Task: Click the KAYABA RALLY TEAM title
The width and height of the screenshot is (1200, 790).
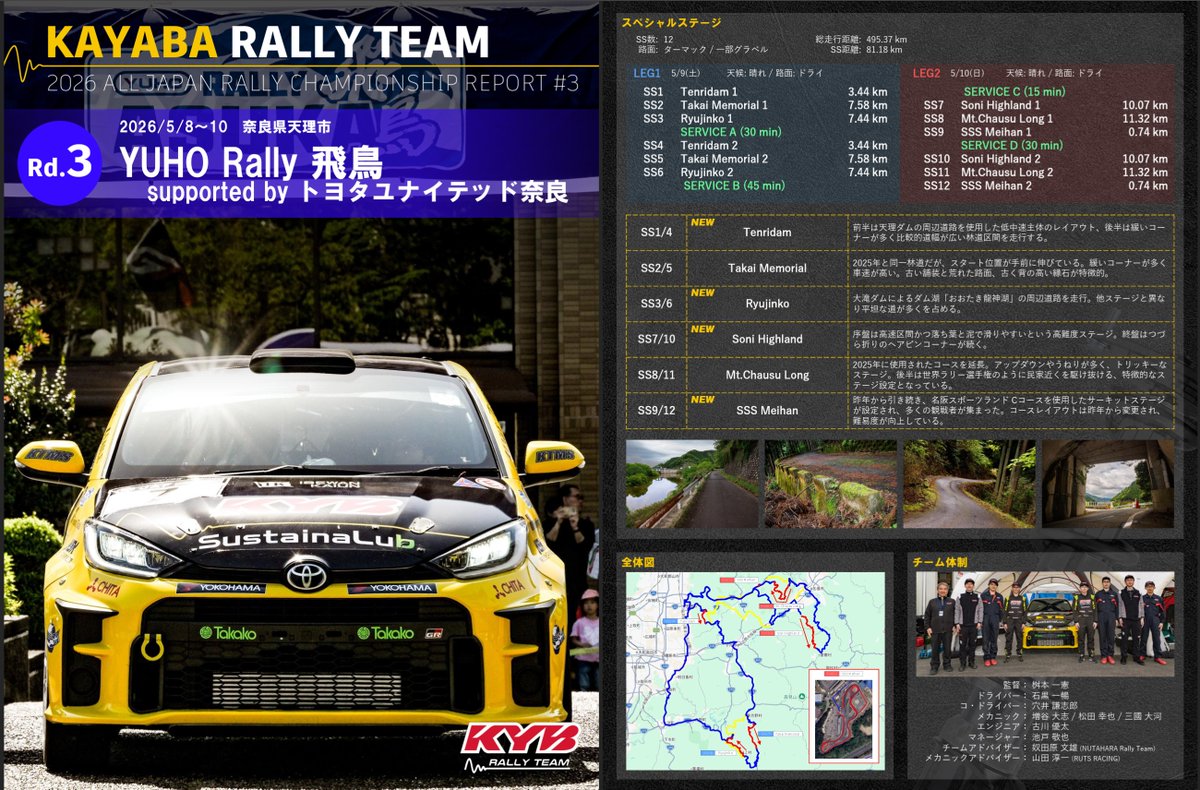Action: 268,41
